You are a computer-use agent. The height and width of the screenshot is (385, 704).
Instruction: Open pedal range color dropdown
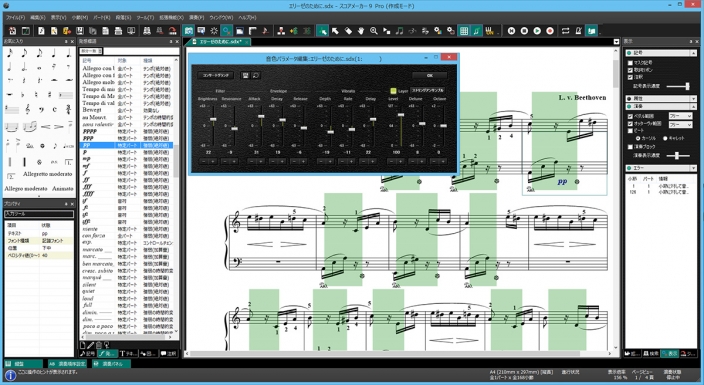tap(681, 116)
